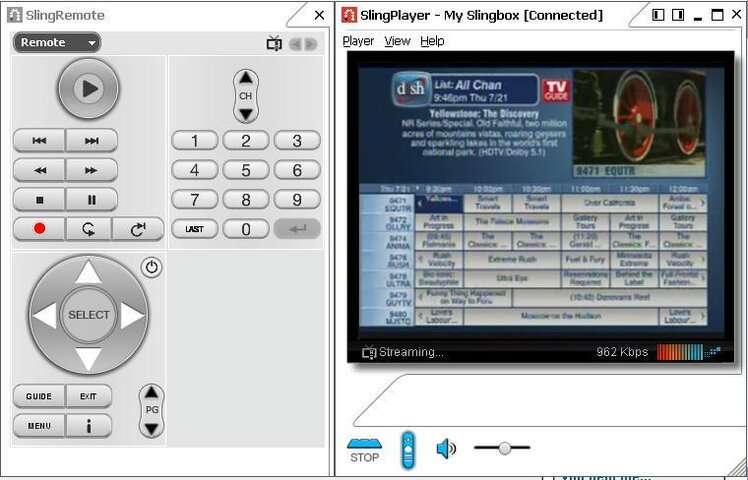This screenshot has height=480, width=748.
Task: Page up with the PG up arrow
Action: [151, 393]
